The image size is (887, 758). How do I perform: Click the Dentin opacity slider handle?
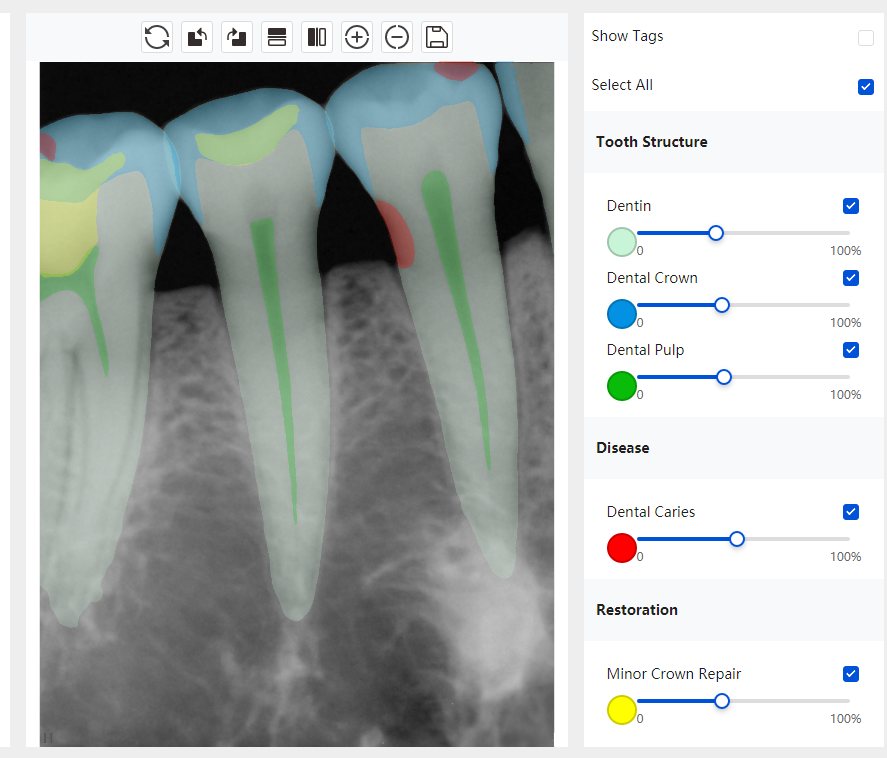[716, 233]
